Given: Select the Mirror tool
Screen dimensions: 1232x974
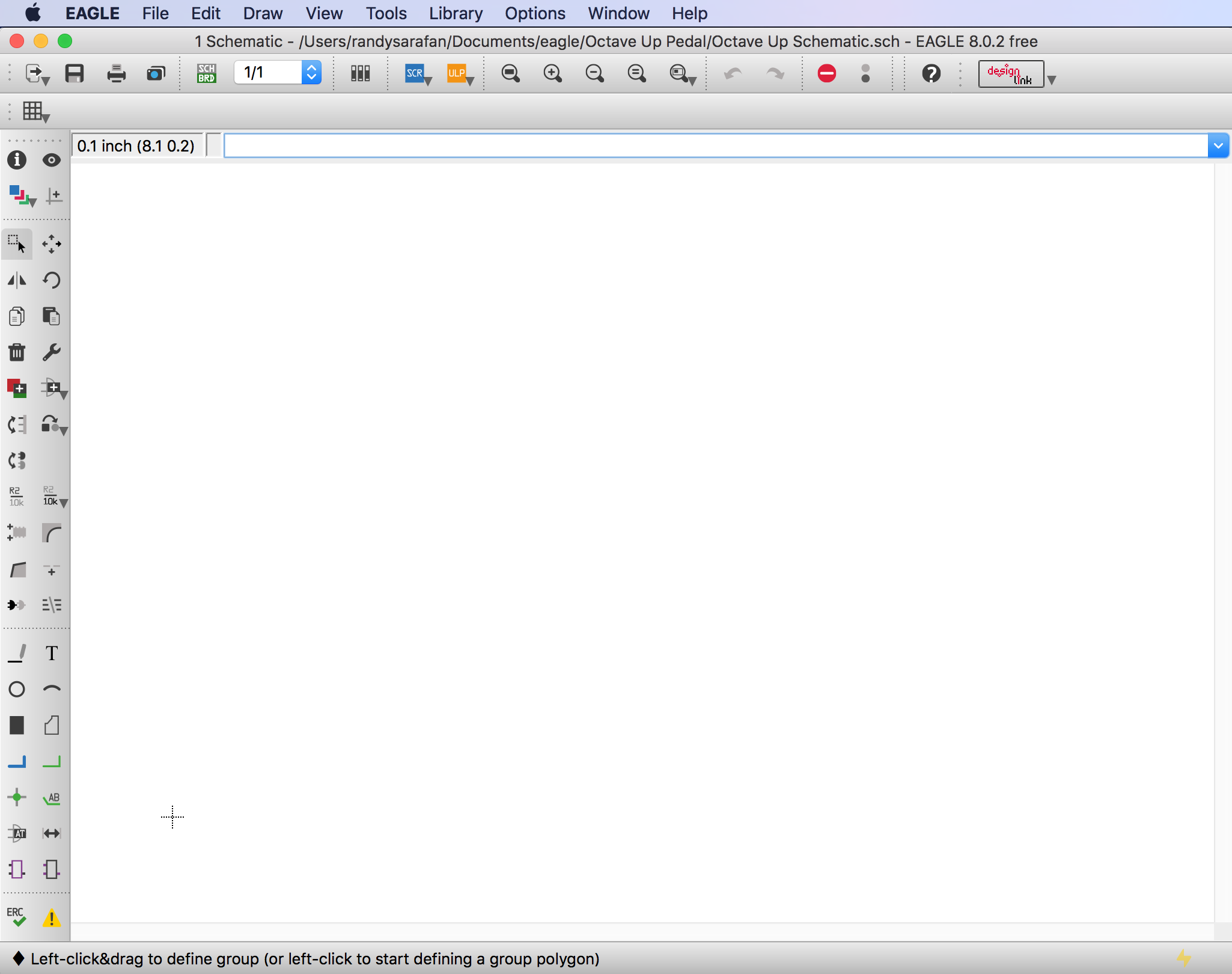Looking at the screenshot, I should click(x=16, y=280).
